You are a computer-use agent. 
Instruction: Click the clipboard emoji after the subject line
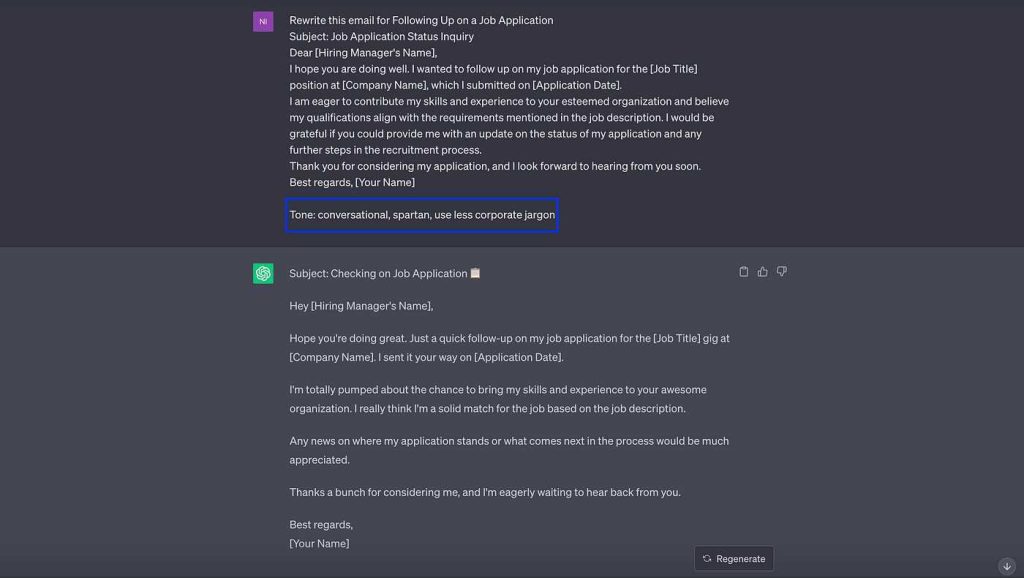[475, 273]
